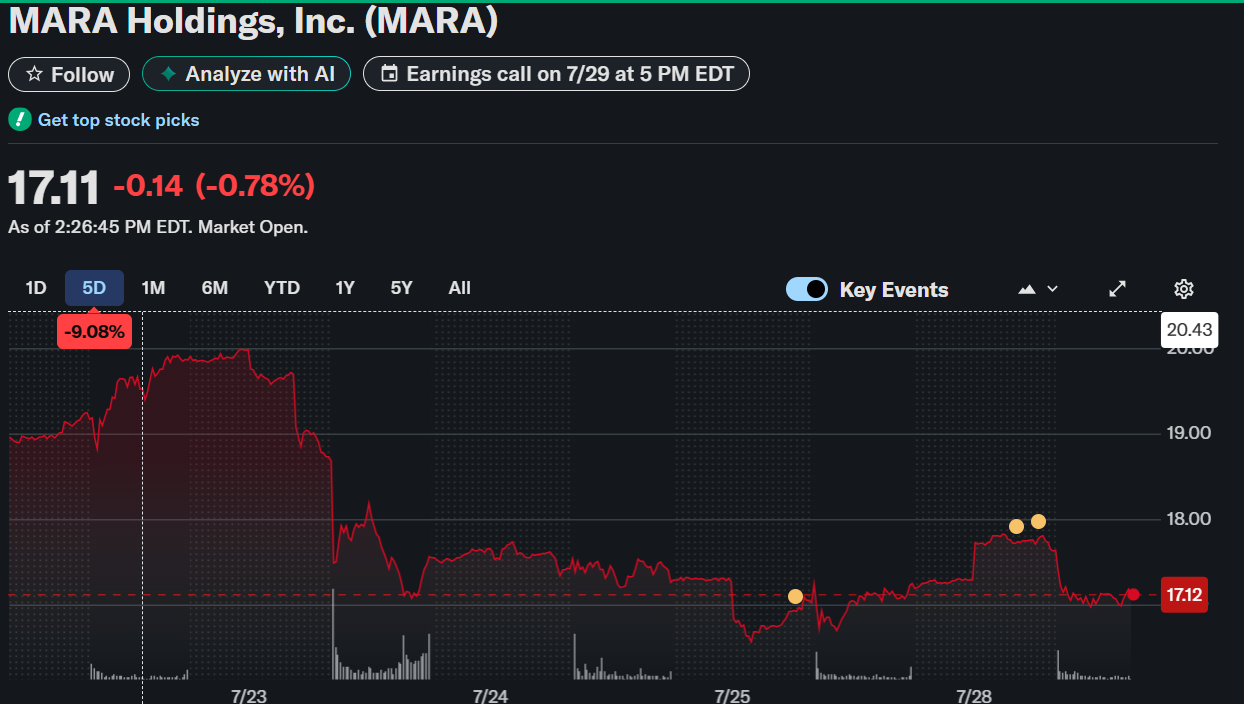Click the MARA Holdings, Inc. title
Viewport: 1244px width, 704px height.
pos(253,20)
